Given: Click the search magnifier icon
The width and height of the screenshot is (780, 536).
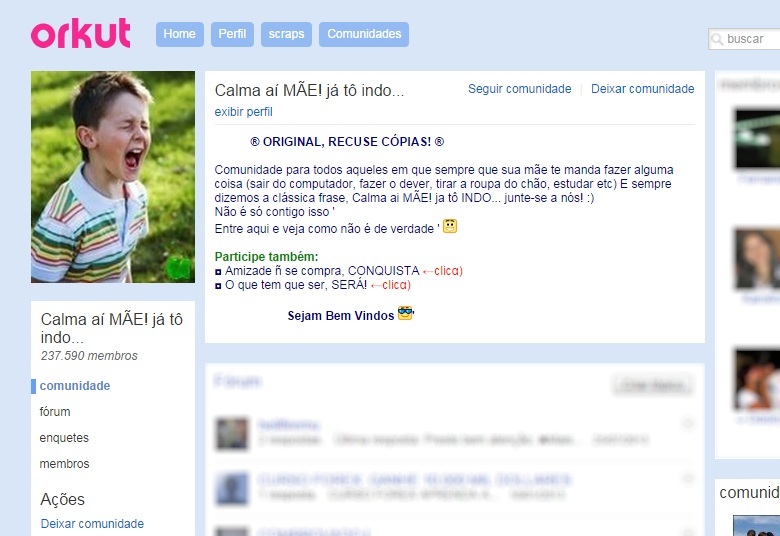Looking at the screenshot, I should pyautogui.click(x=717, y=39).
